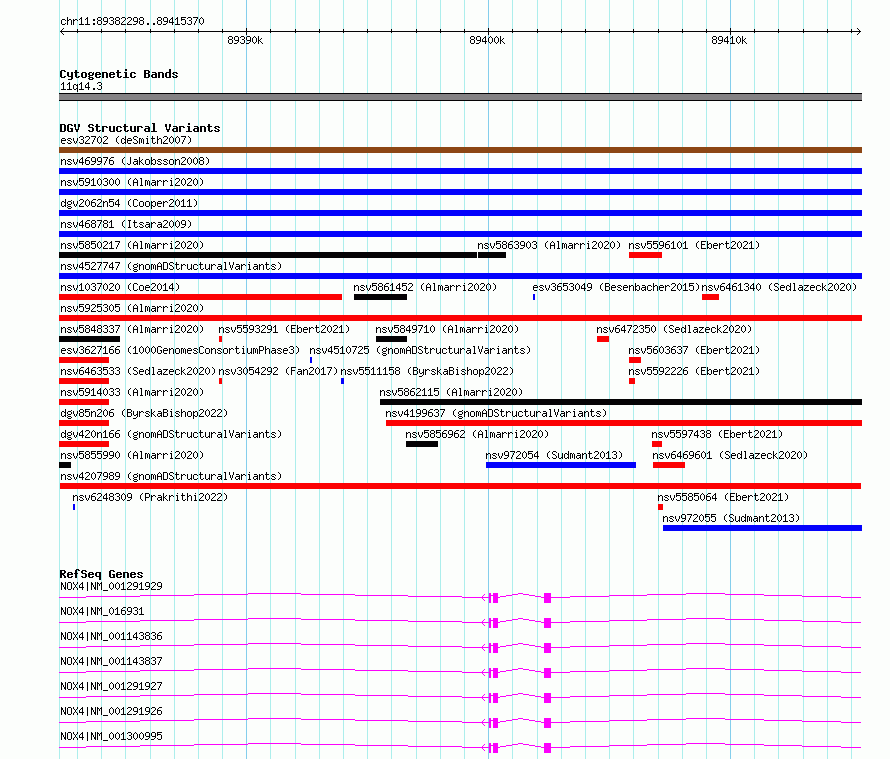This screenshot has width=890, height=759.
Task: Click nsv972055 (Sudmant2013) label
Action: tap(731, 518)
